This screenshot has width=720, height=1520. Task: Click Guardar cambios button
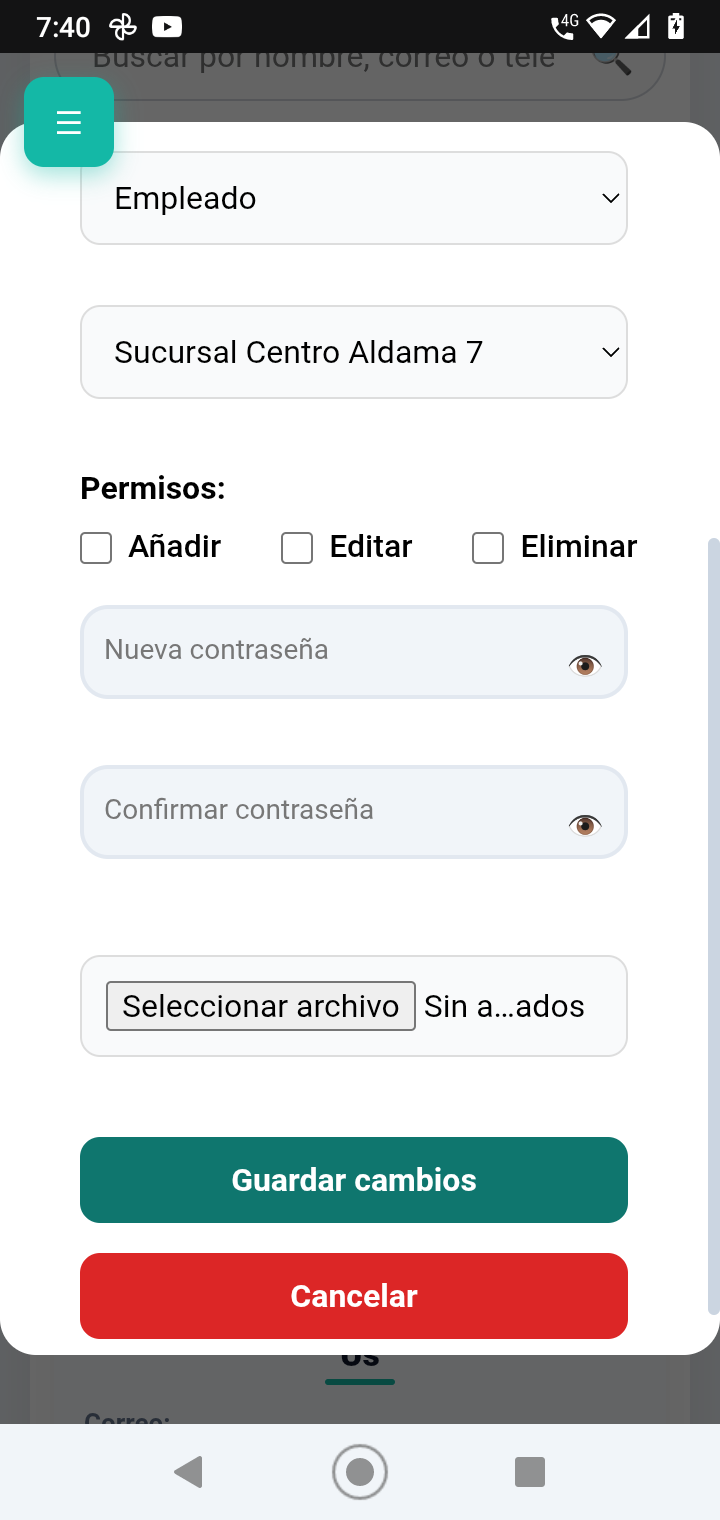pos(354,1180)
